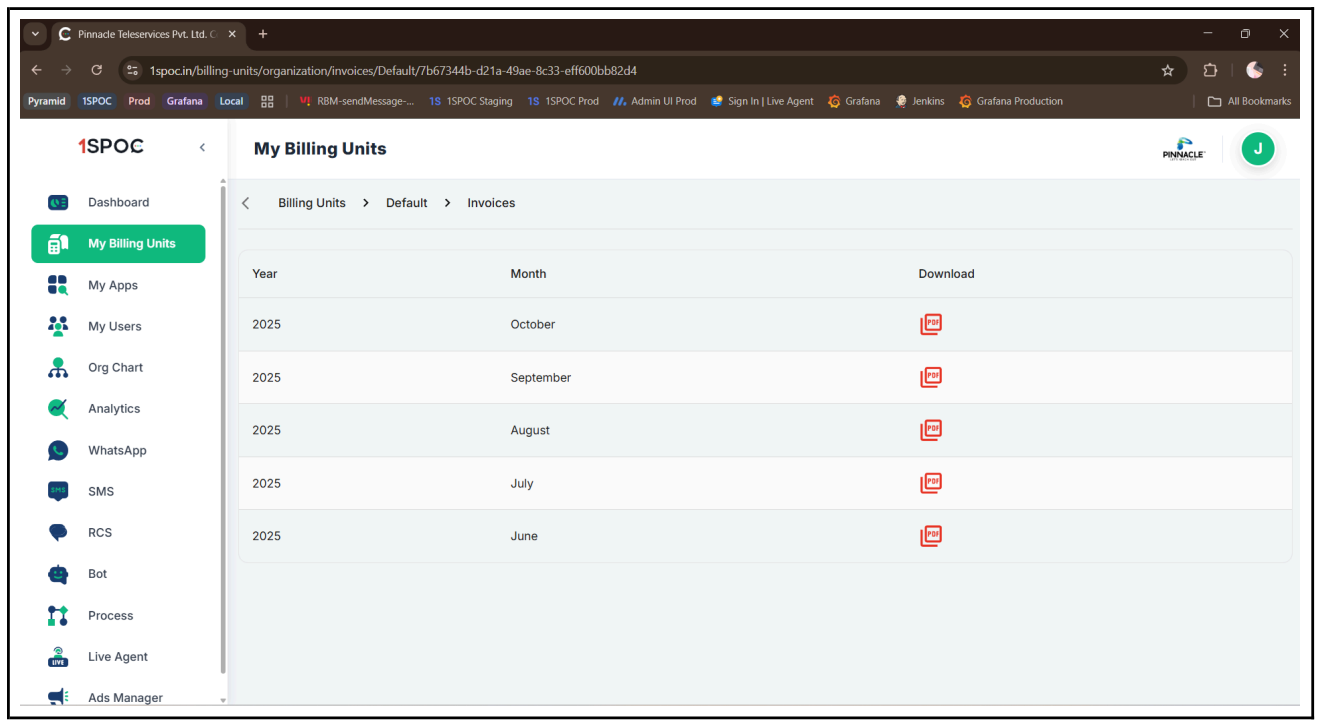The width and height of the screenshot is (1320, 723).
Task: Bookmark this page with the star
Action: click(1167, 70)
